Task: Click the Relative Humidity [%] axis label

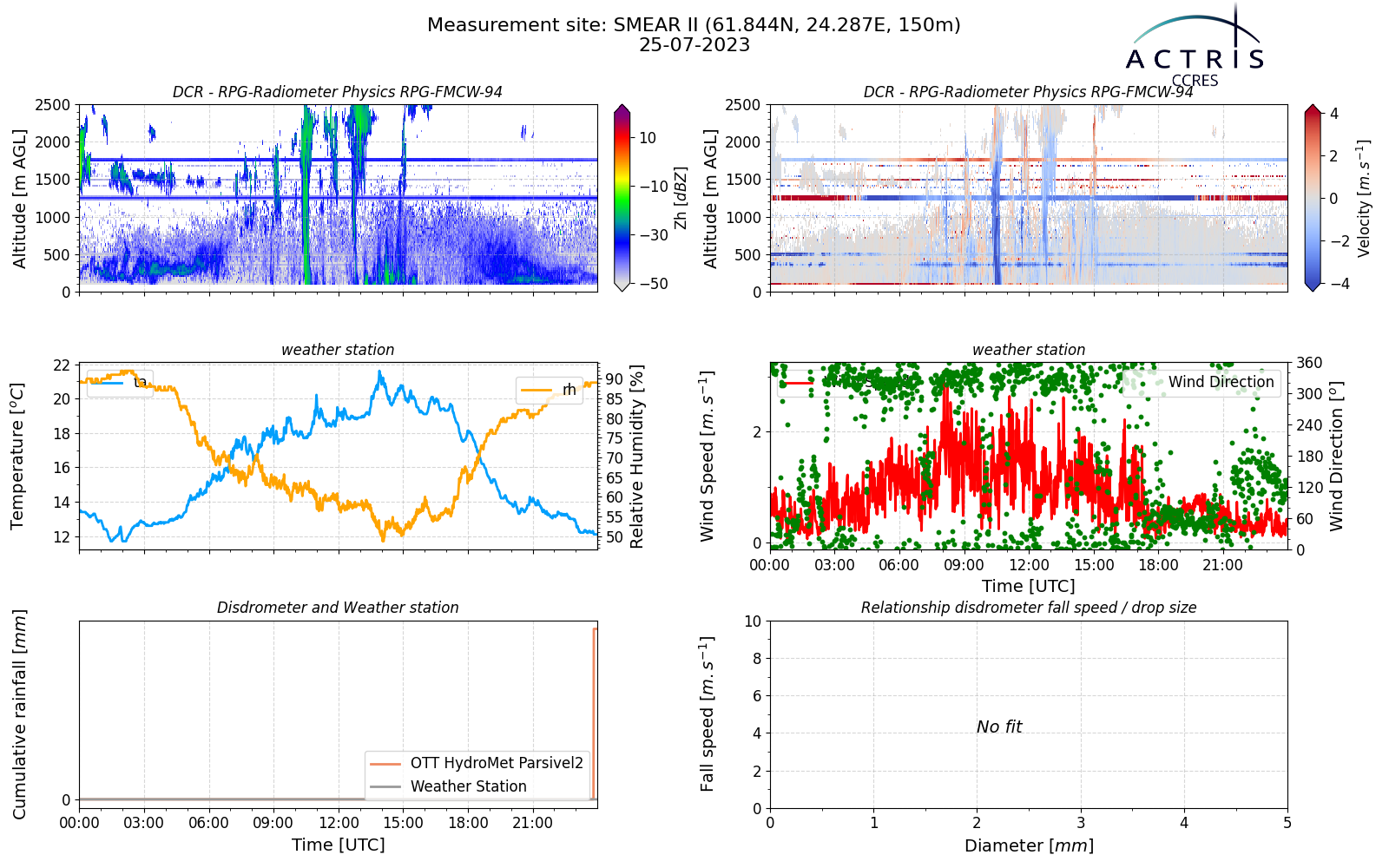Action: point(637,457)
